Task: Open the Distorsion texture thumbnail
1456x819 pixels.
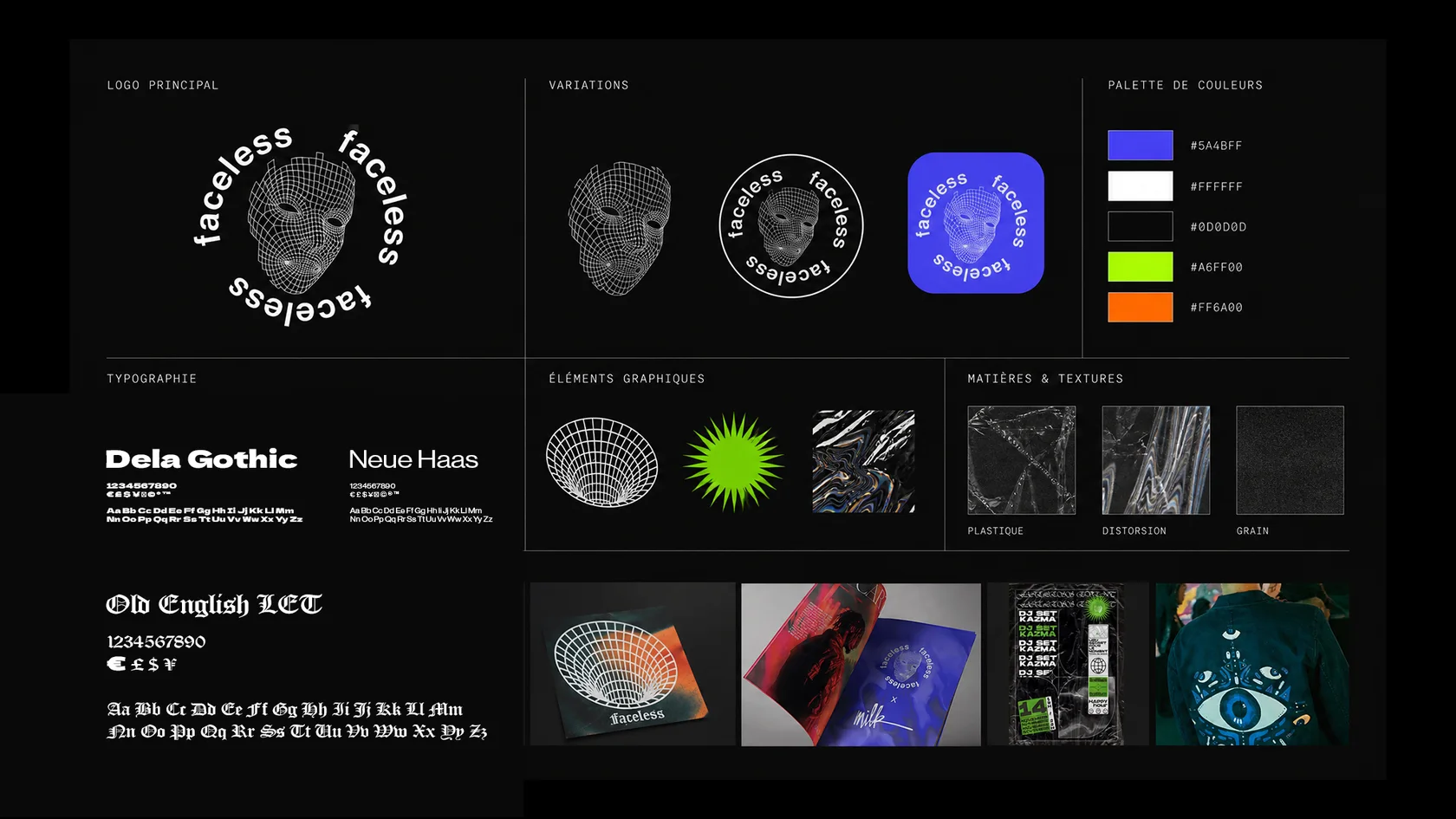Action: [x=1156, y=460]
